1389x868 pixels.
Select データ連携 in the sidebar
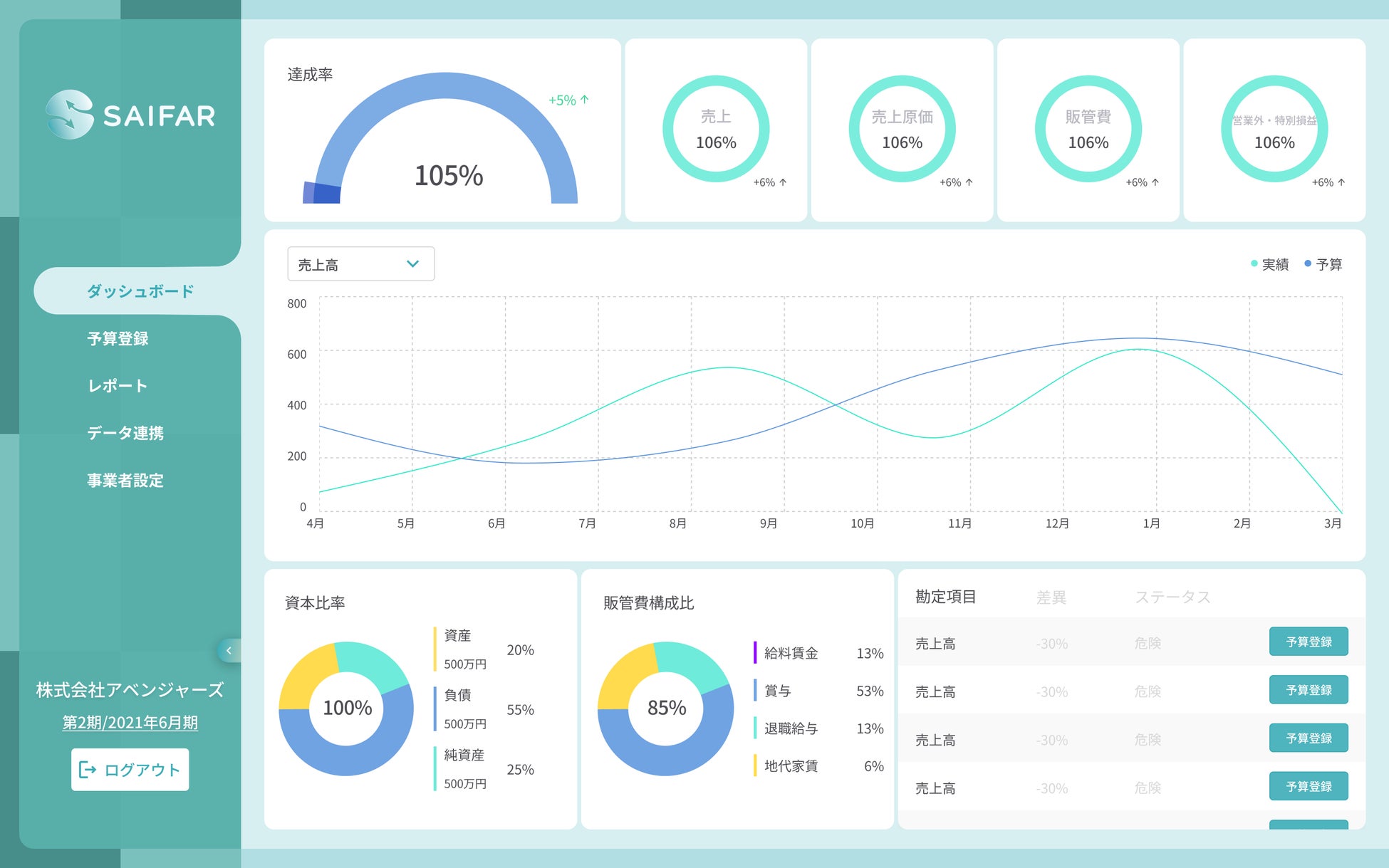coord(125,433)
